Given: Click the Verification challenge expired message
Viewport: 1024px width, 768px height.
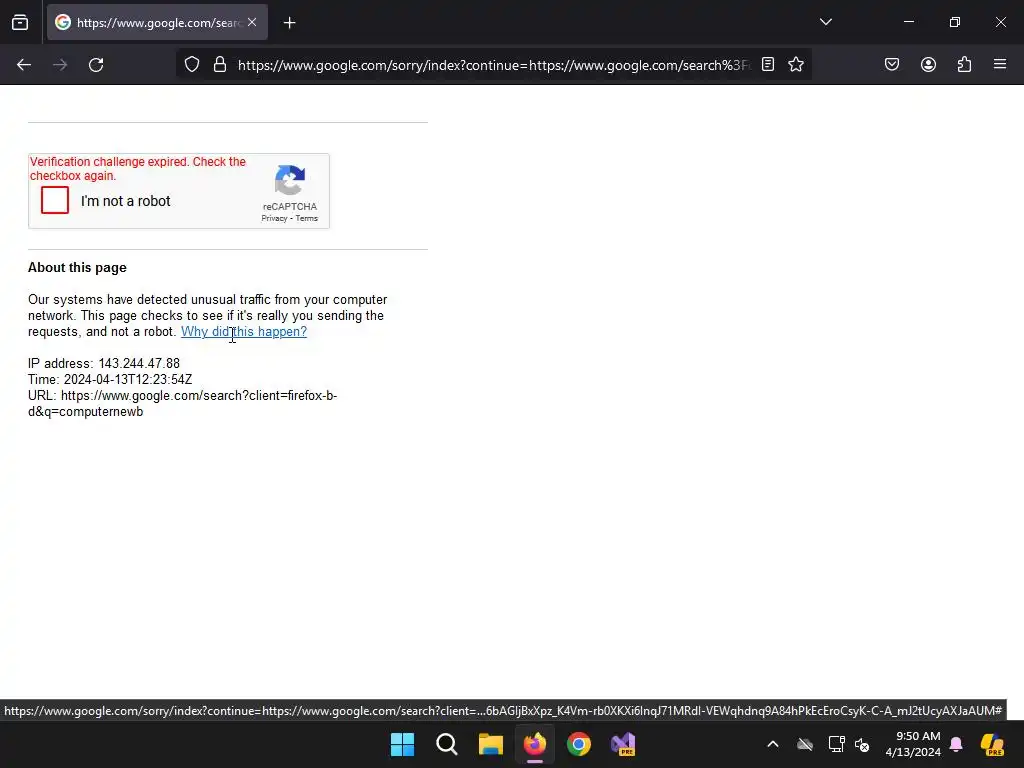Looking at the screenshot, I should coord(138,168).
